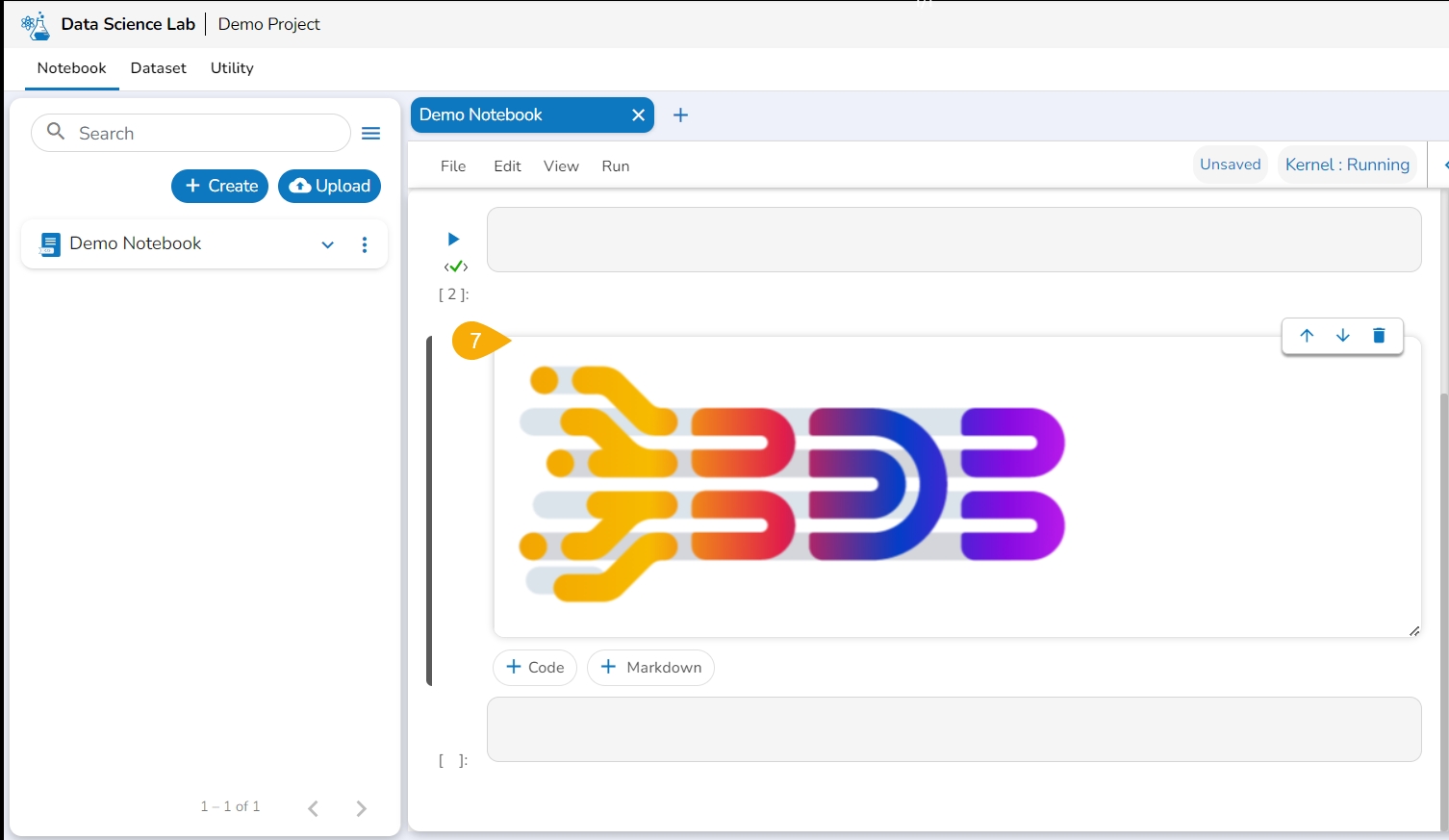Click the resize handle of the output cell

[x=1413, y=631]
